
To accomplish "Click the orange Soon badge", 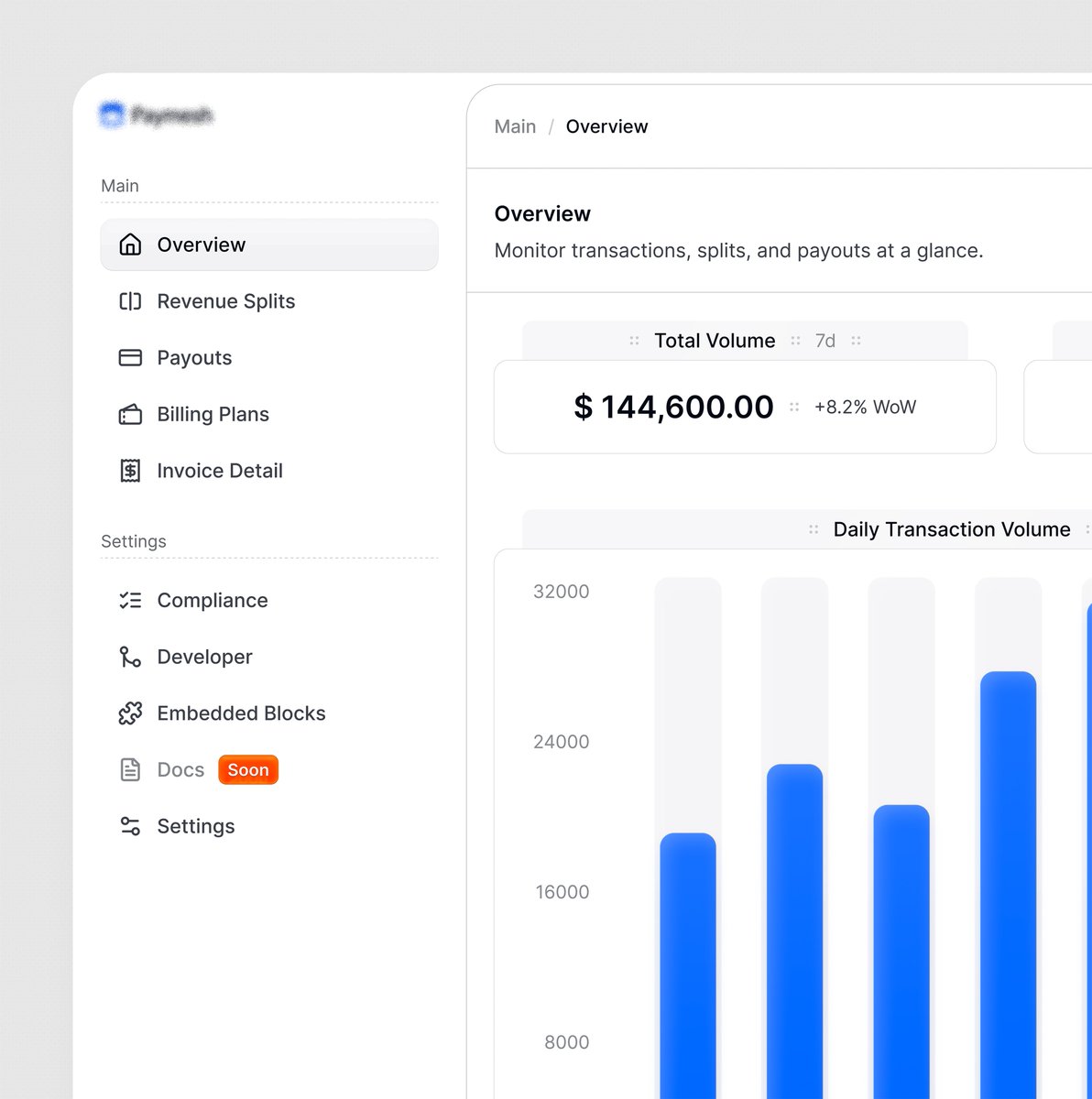I will 248,770.
